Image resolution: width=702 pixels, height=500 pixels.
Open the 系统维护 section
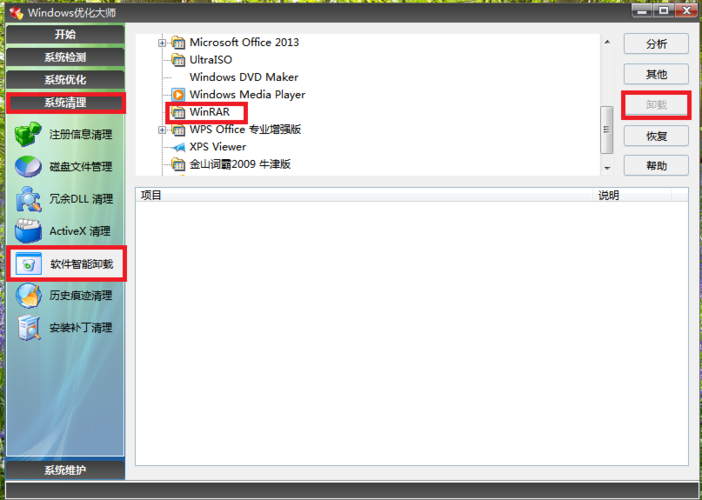point(65,470)
